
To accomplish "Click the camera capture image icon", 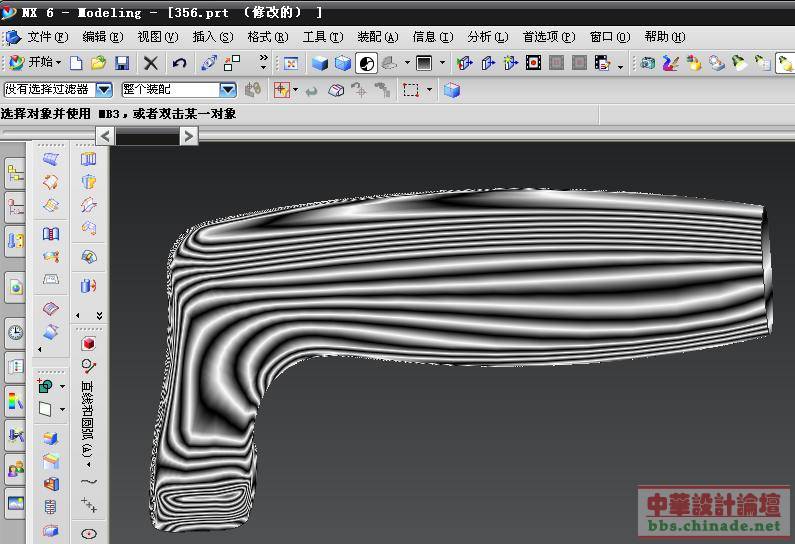I will coord(647,63).
